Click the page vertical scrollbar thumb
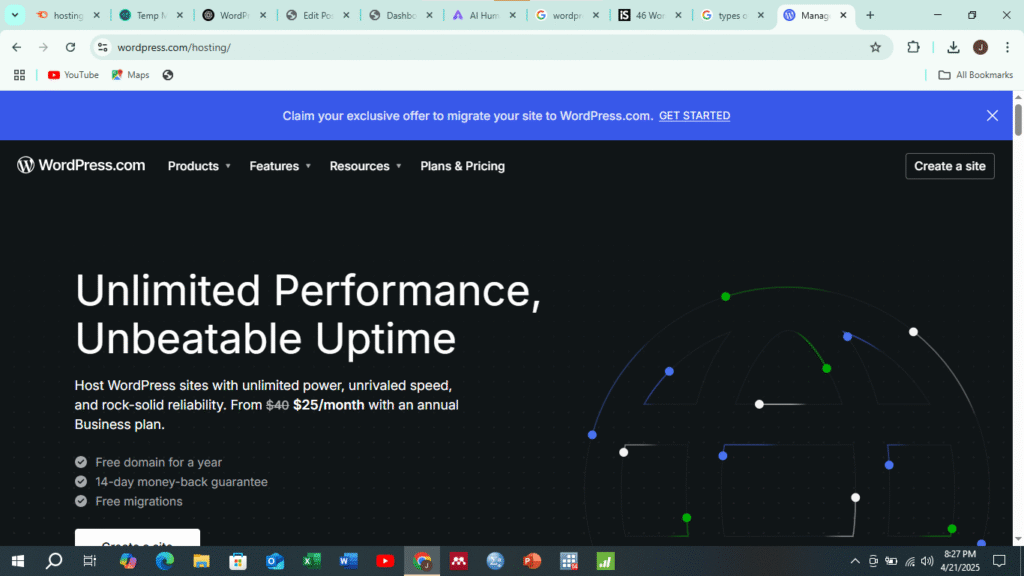 pyautogui.click(x=1018, y=119)
